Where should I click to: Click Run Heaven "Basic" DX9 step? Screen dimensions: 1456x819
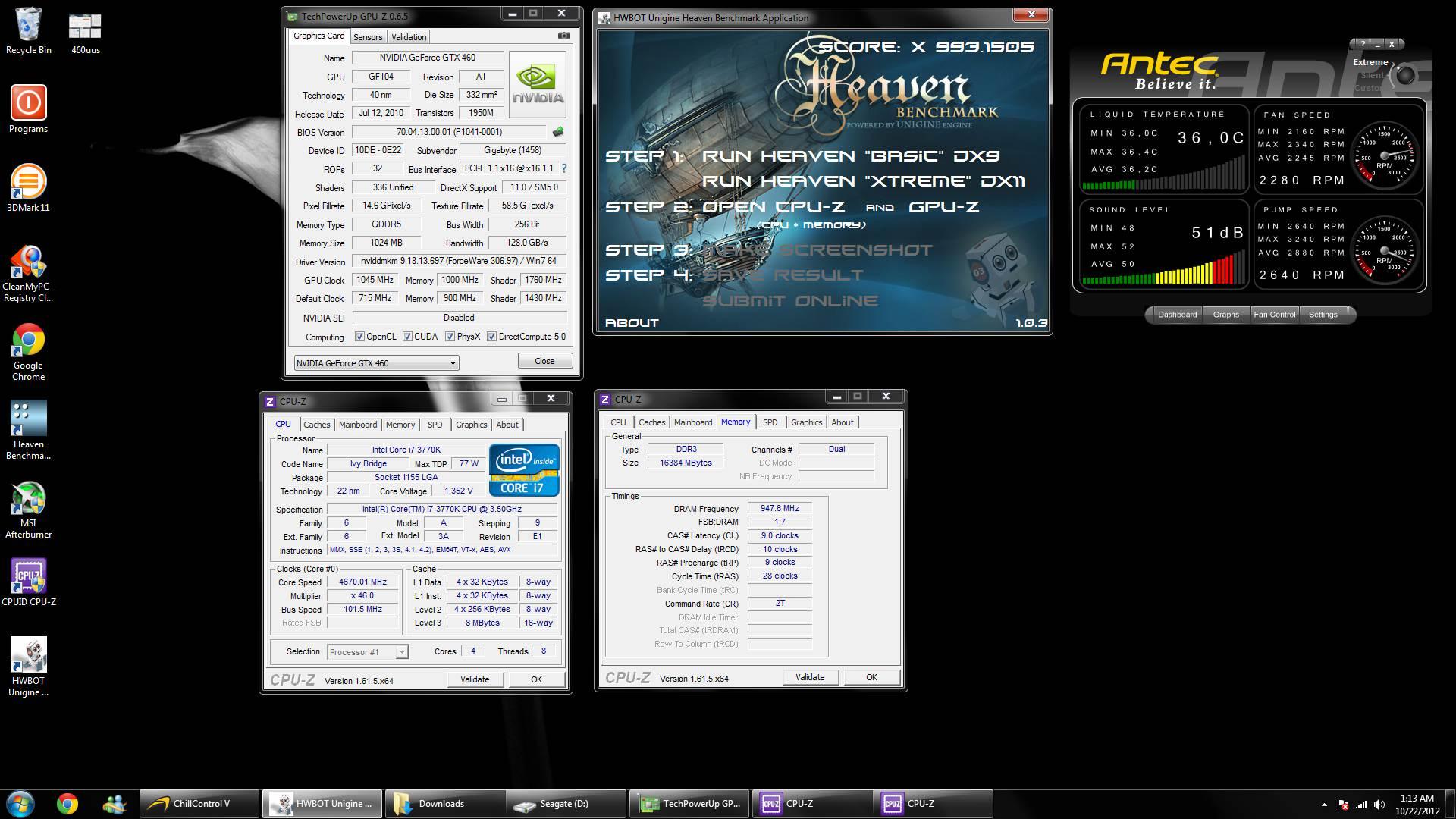point(851,155)
